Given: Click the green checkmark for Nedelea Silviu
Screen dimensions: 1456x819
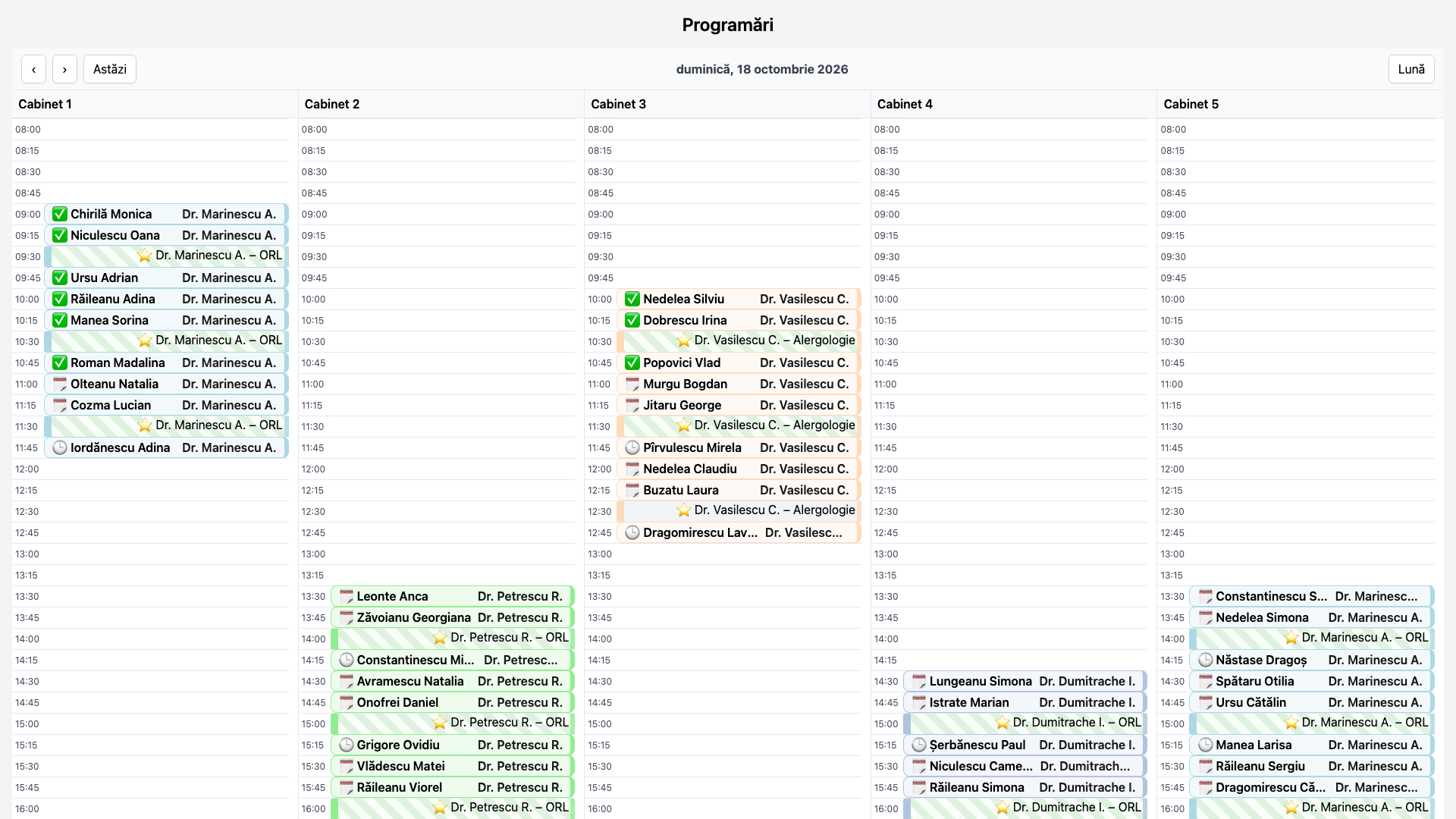Looking at the screenshot, I should pyautogui.click(x=632, y=299).
